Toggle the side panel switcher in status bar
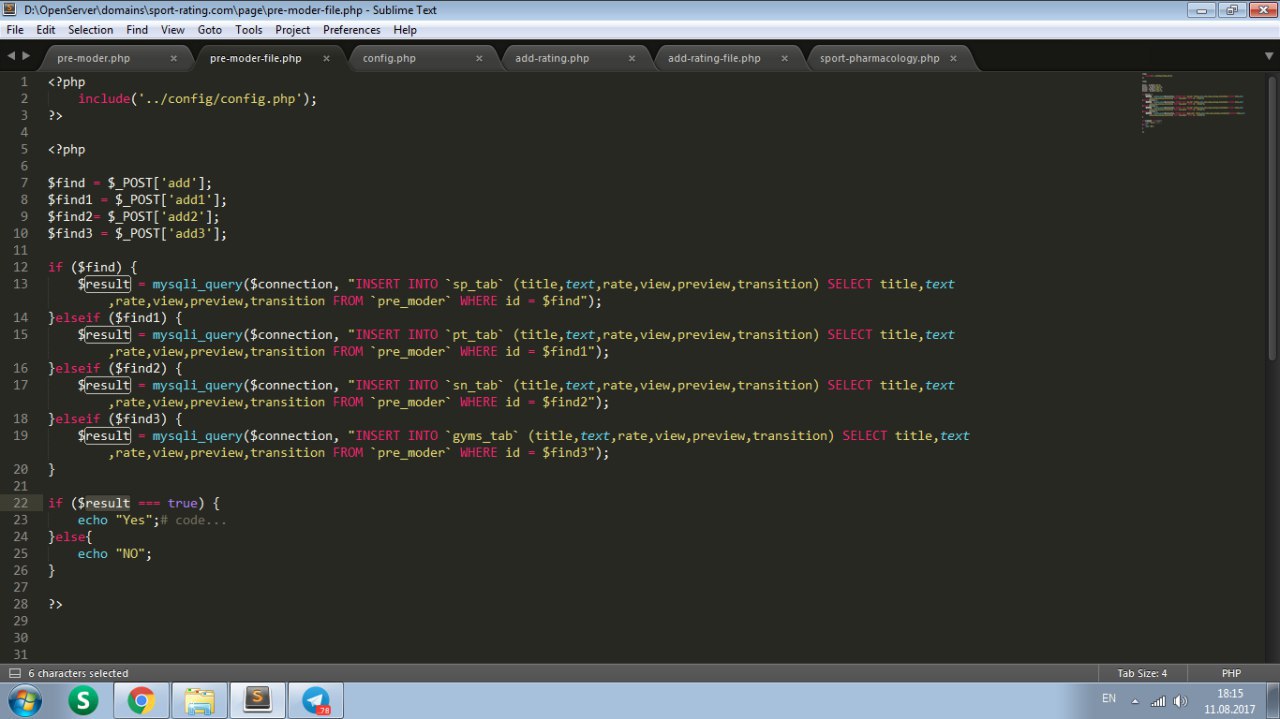The height and width of the screenshot is (719, 1280). point(14,673)
